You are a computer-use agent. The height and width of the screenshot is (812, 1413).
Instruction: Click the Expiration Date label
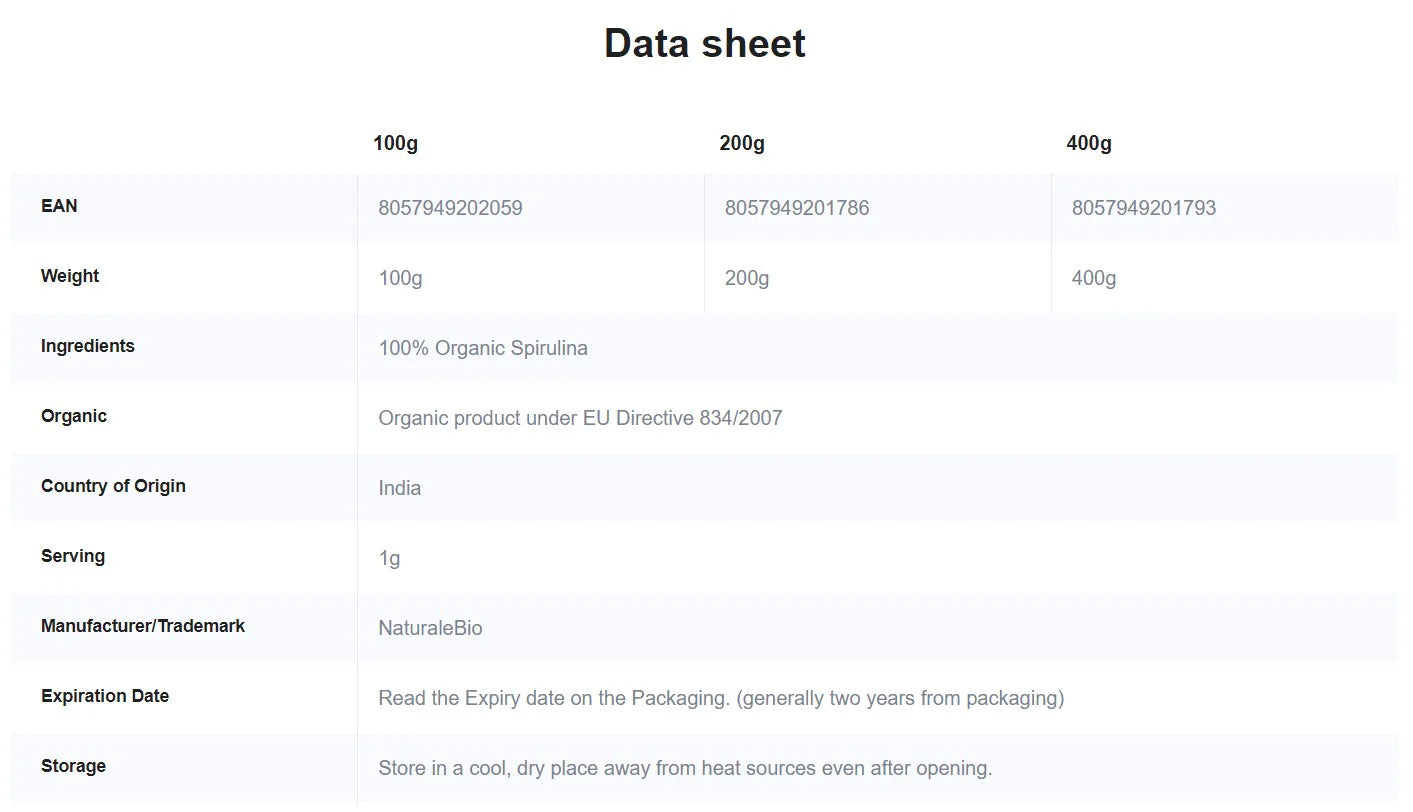(x=105, y=696)
